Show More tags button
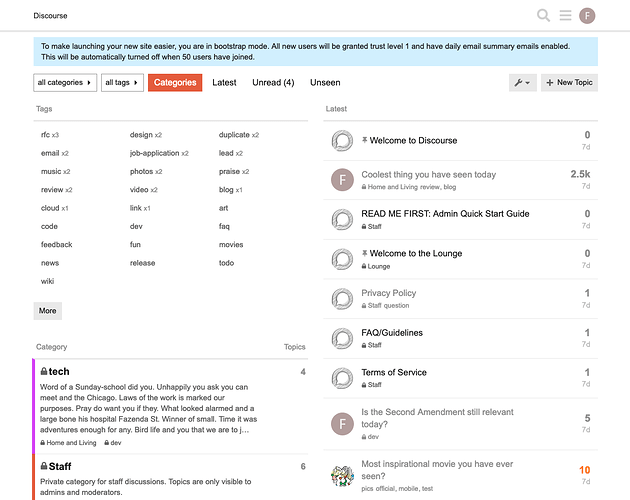Screen dimensions: 630x500 tap(47, 311)
